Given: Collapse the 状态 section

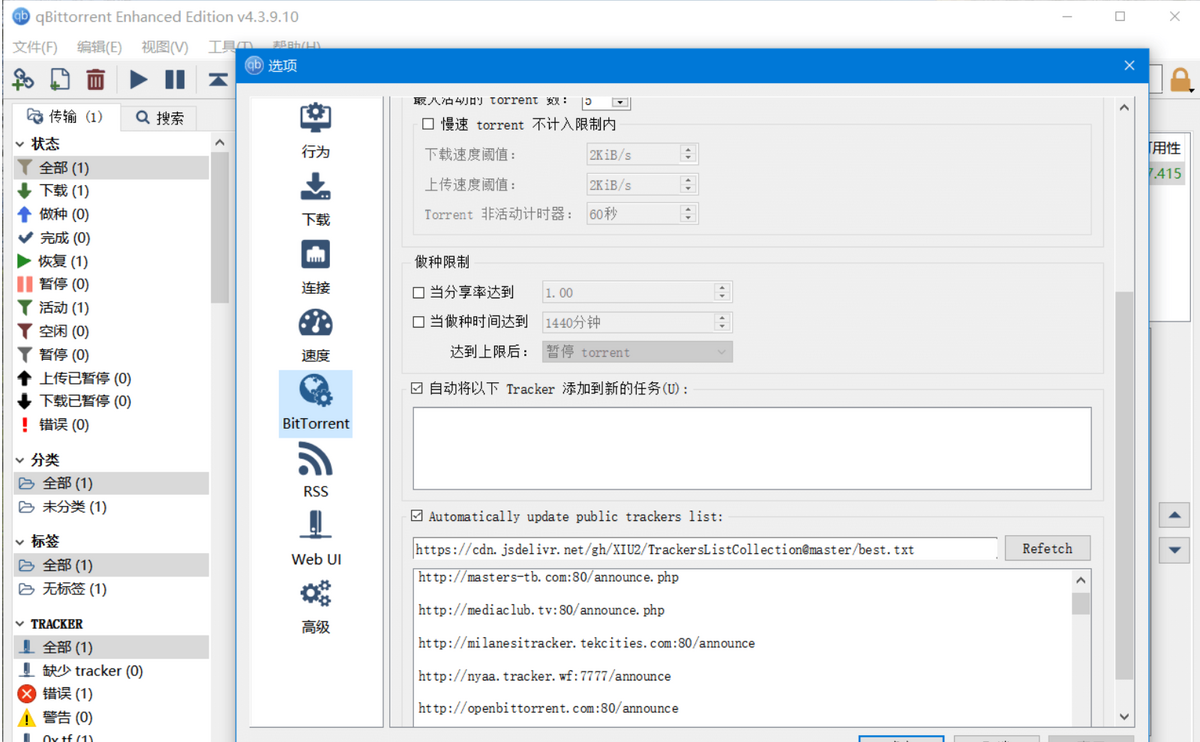Looking at the screenshot, I should tap(21, 144).
